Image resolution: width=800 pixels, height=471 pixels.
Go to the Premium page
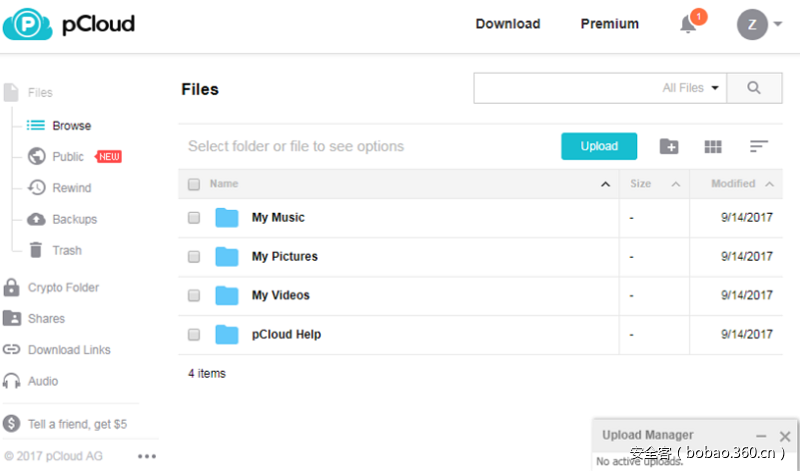(x=609, y=24)
